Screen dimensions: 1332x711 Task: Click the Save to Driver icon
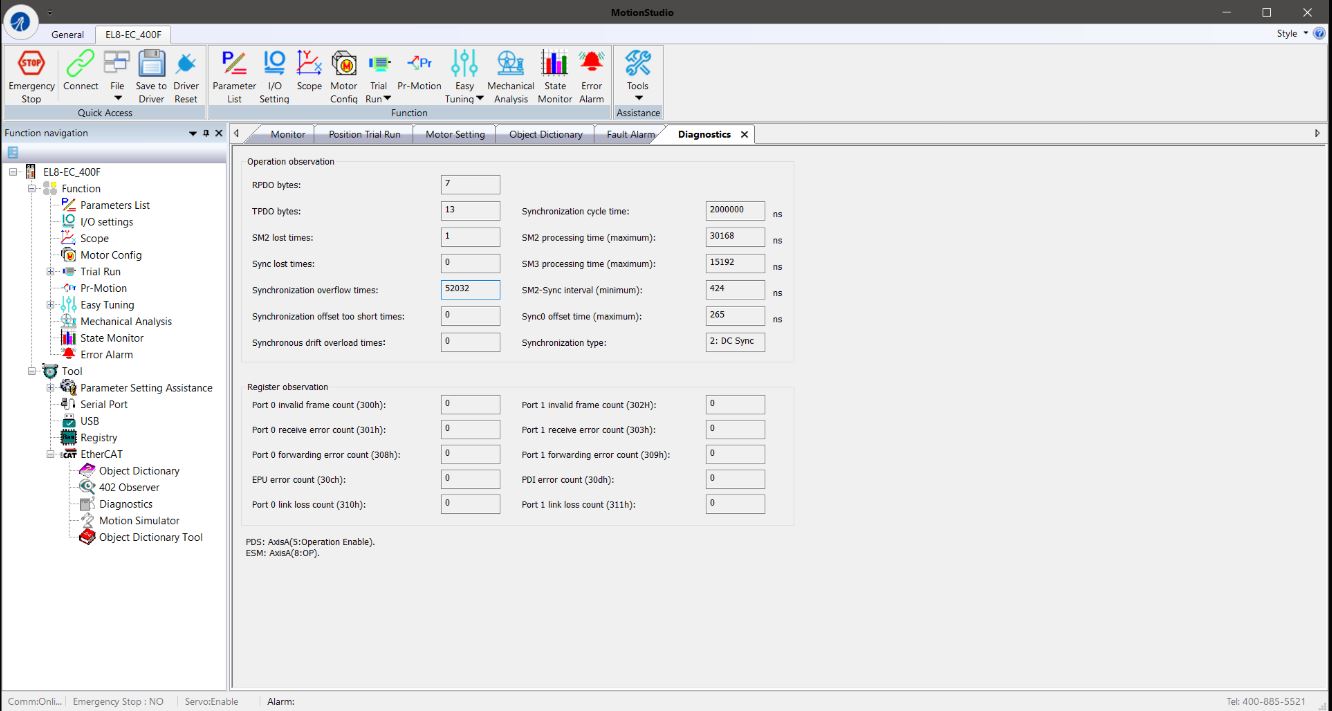(x=151, y=66)
